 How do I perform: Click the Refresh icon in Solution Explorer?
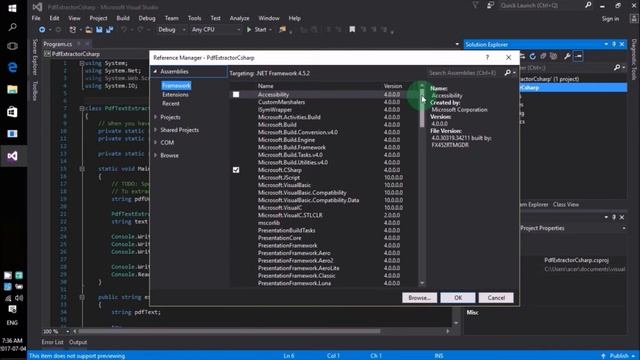[533, 56]
